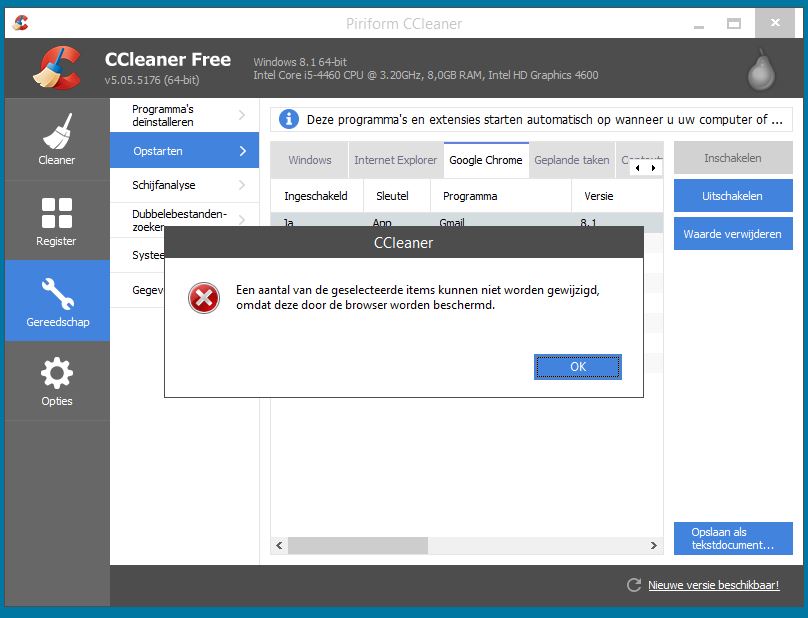
Task: Click the red error icon in dialog
Action: [x=204, y=298]
